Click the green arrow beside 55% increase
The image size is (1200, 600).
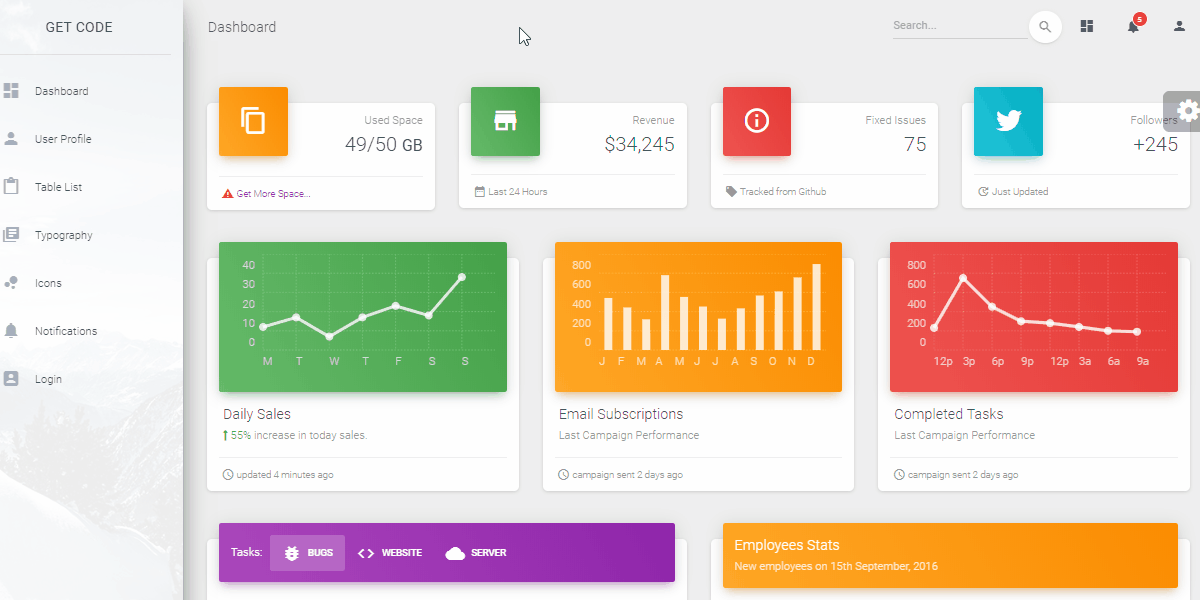(x=226, y=435)
